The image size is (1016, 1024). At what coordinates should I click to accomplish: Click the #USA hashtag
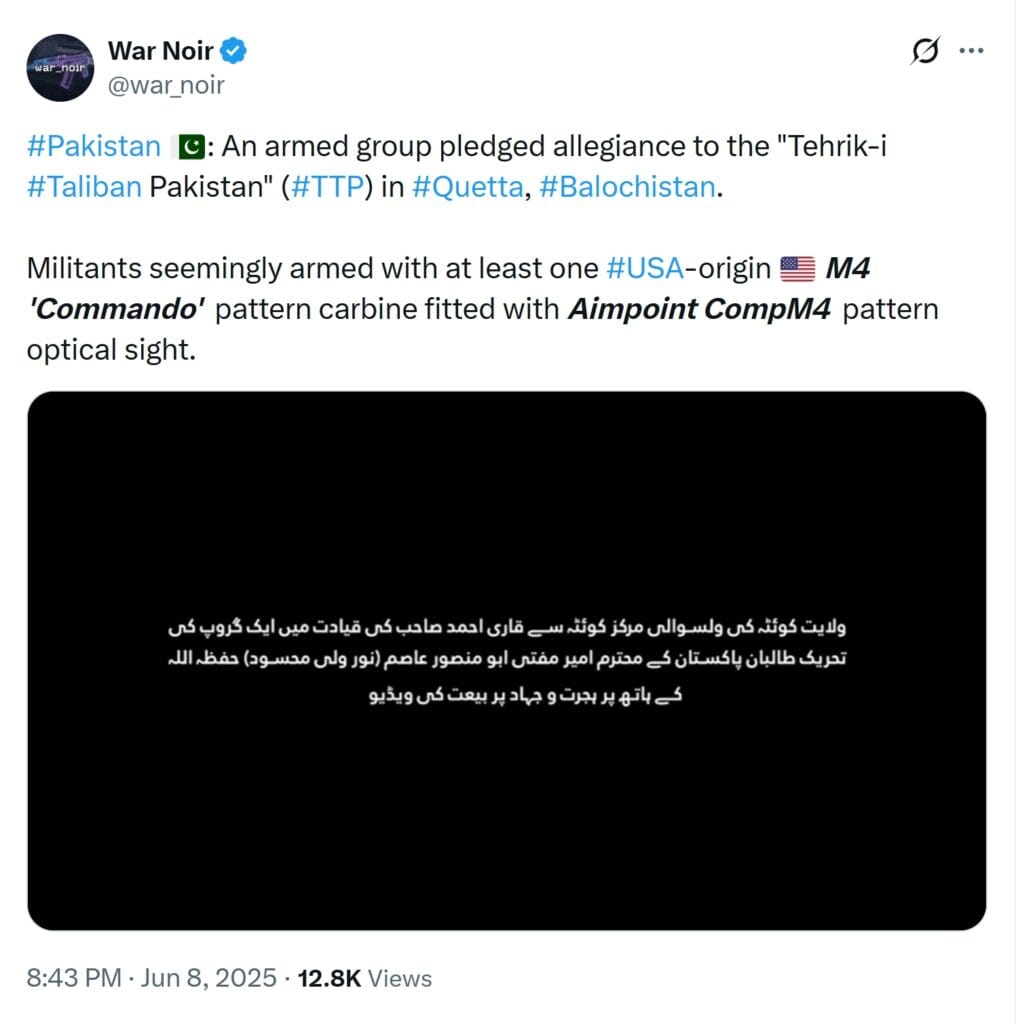[645, 268]
